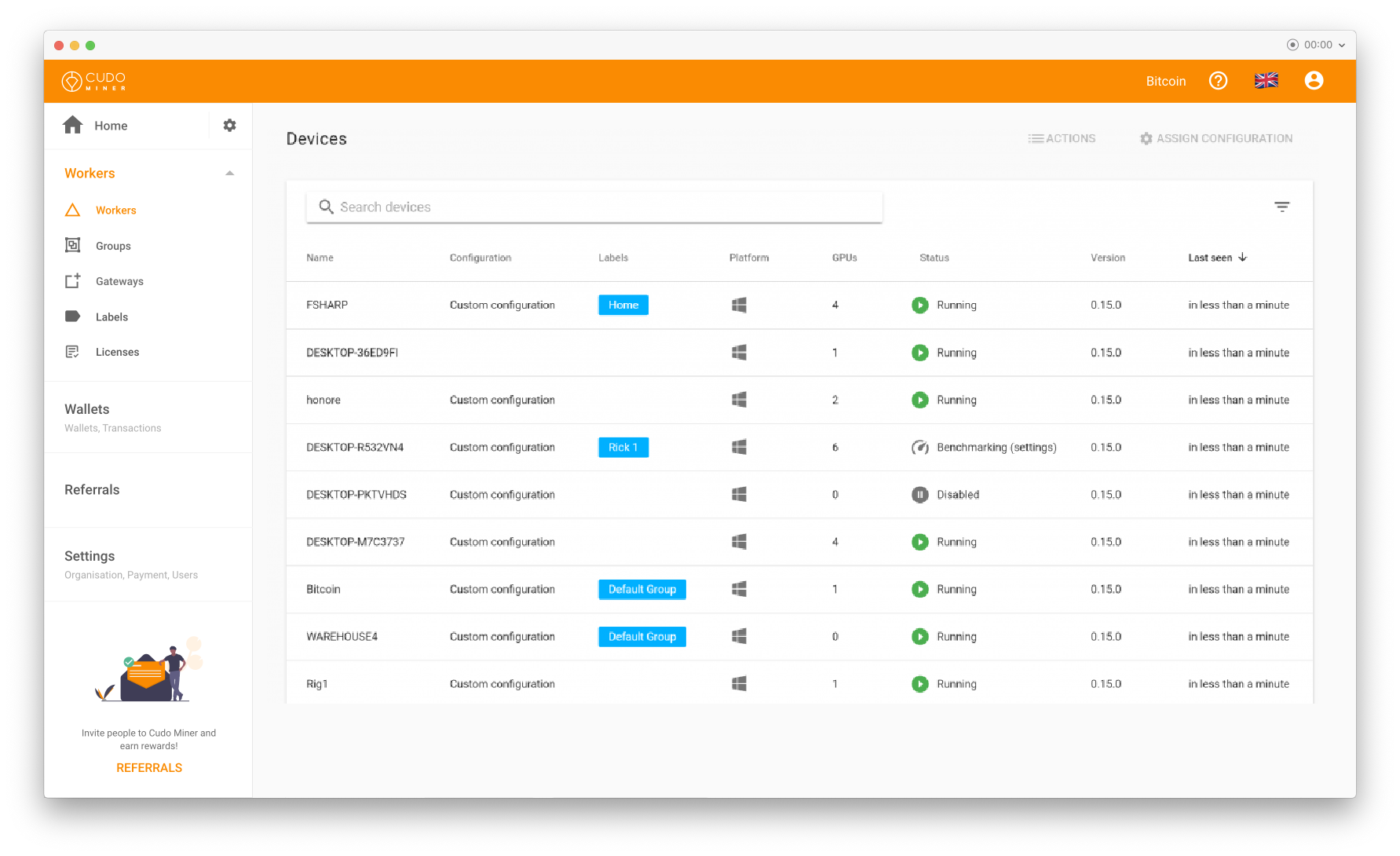Open the Referrals menu item
This screenshot has width=1400, height=856.
tap(92, 489)
